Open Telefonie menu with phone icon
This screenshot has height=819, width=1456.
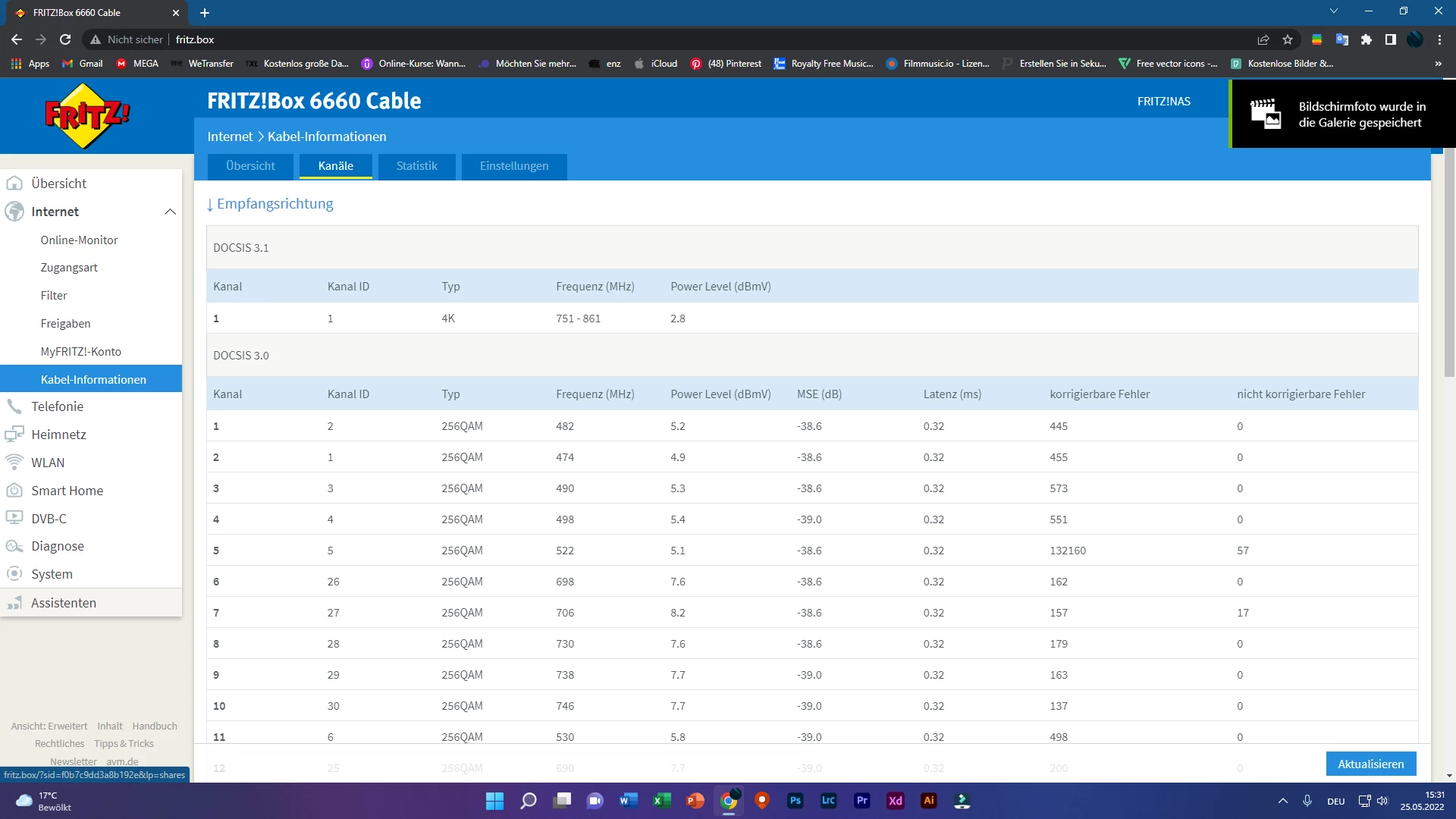point(57,406)
